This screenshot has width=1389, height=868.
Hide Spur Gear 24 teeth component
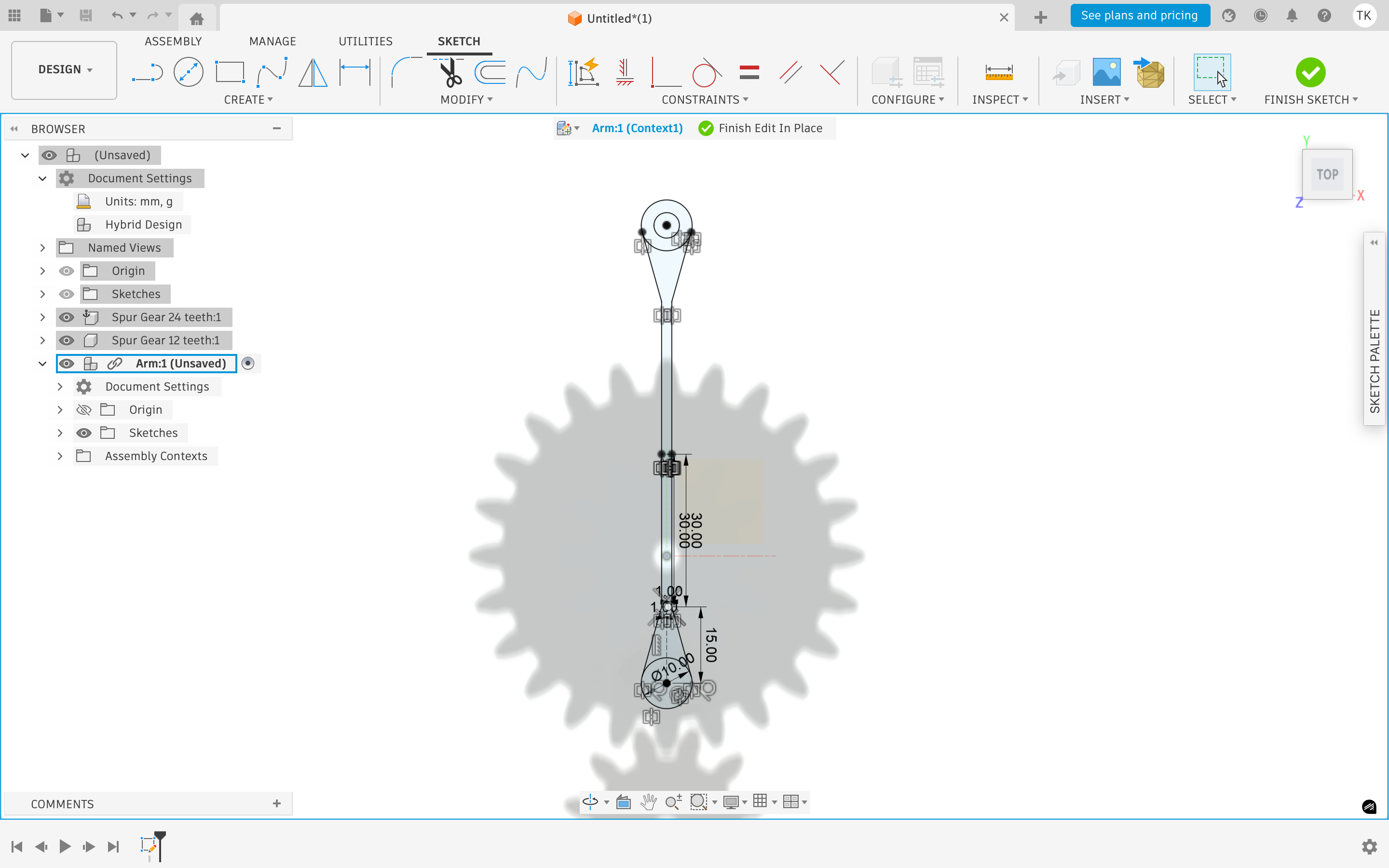coord(67,317)
